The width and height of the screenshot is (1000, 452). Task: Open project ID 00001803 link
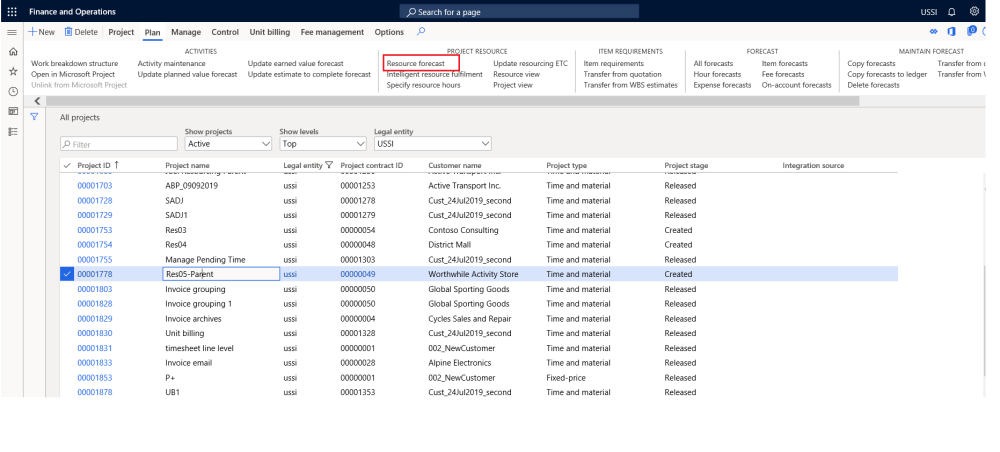tap(95, 289)
